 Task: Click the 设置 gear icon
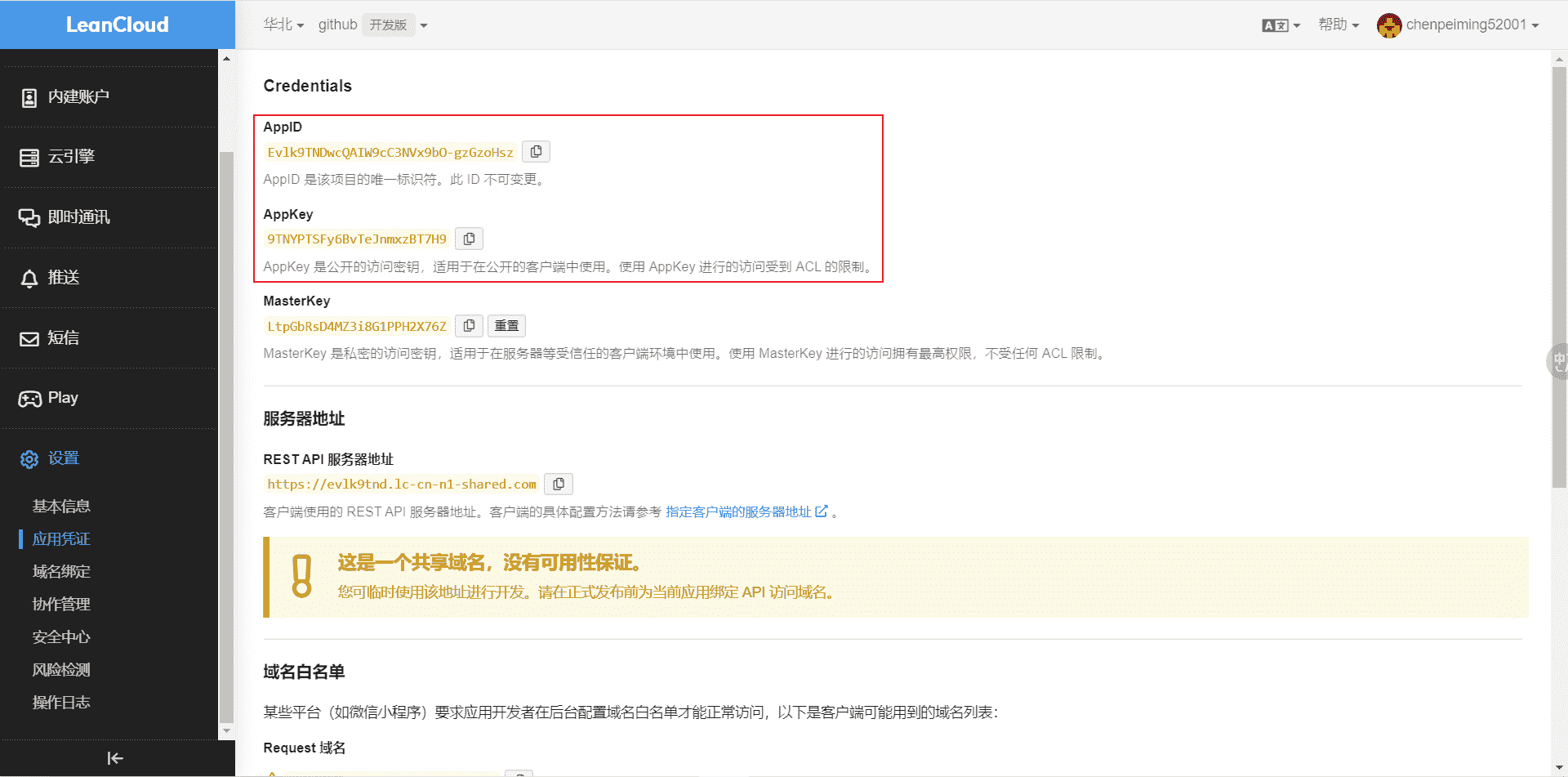(29, 459)
